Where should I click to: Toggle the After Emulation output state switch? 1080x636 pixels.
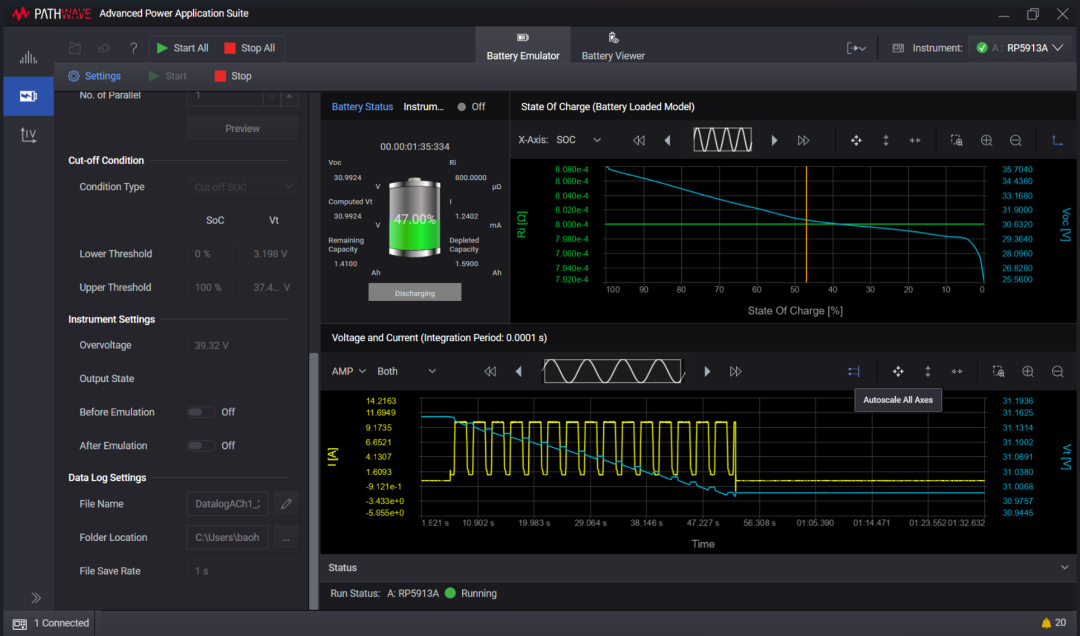tap(201, 446)
